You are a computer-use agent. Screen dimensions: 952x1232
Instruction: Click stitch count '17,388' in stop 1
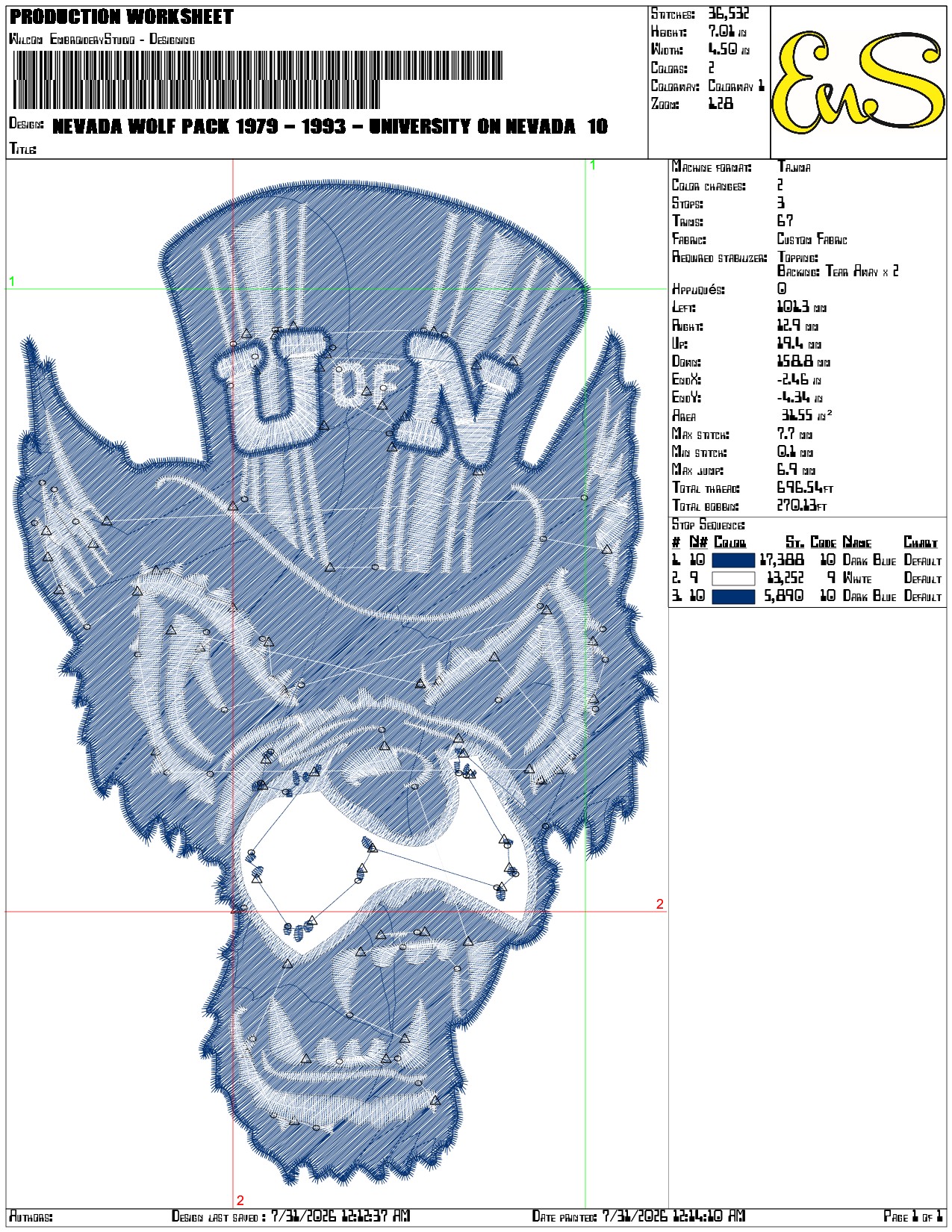[782, 560]
